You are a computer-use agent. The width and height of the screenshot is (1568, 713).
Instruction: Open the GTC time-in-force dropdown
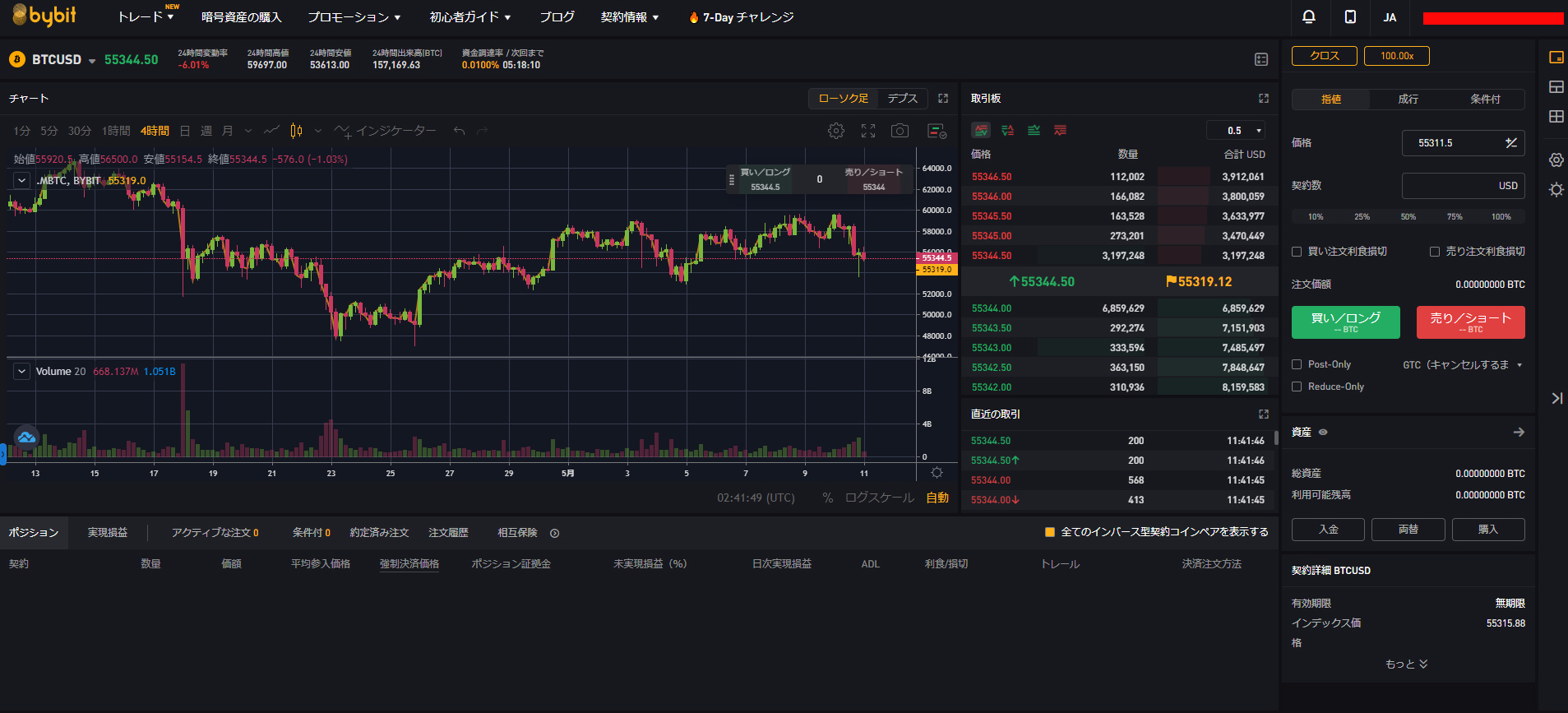[x=1463, y=364]
